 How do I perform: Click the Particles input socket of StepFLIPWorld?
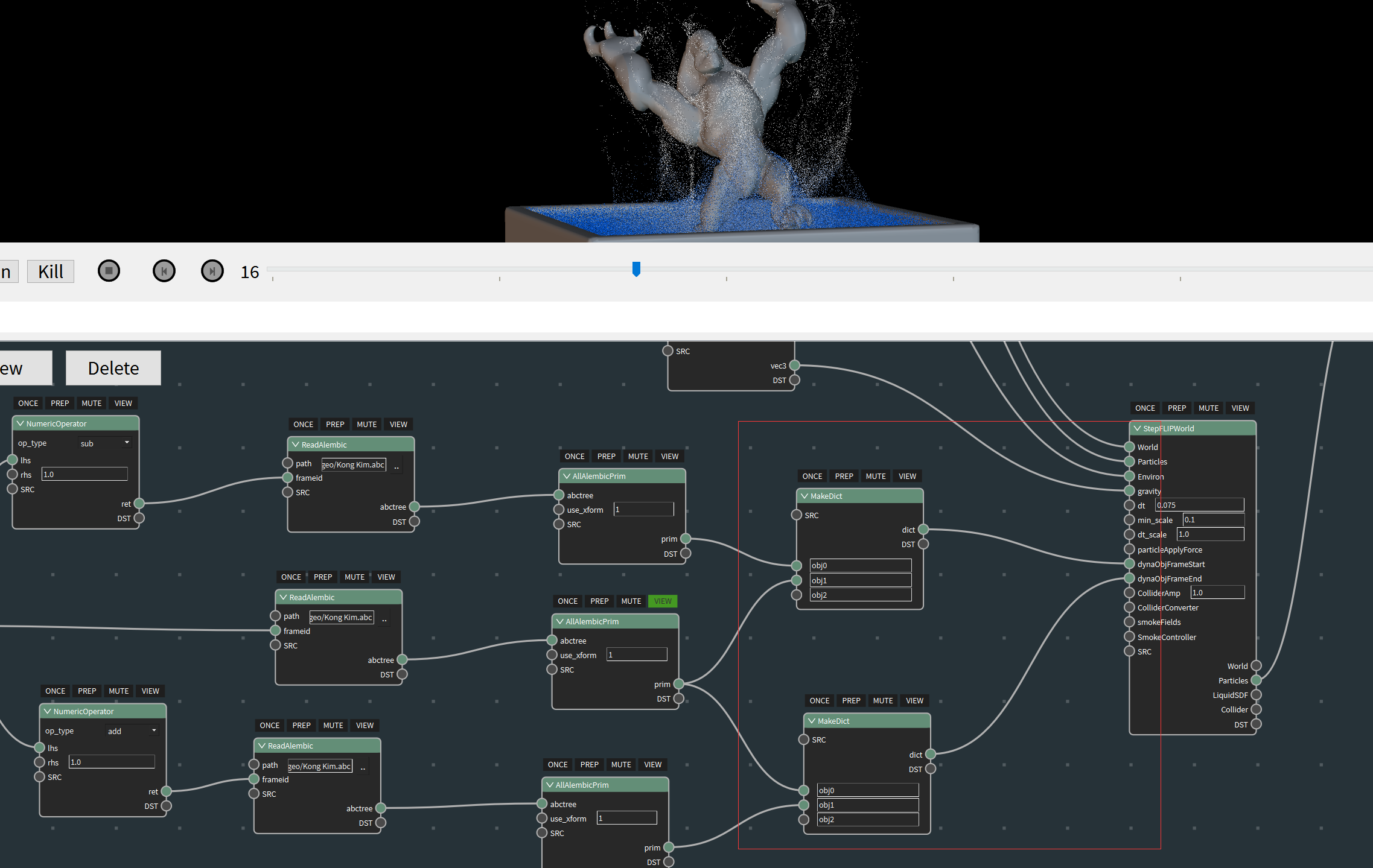[1129, 461]
